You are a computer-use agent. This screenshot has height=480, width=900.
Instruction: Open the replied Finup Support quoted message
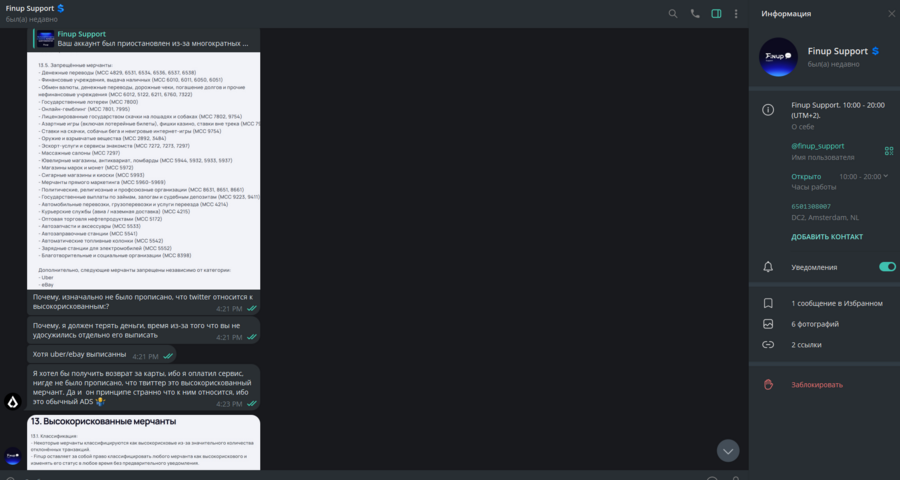pos(143,38)
